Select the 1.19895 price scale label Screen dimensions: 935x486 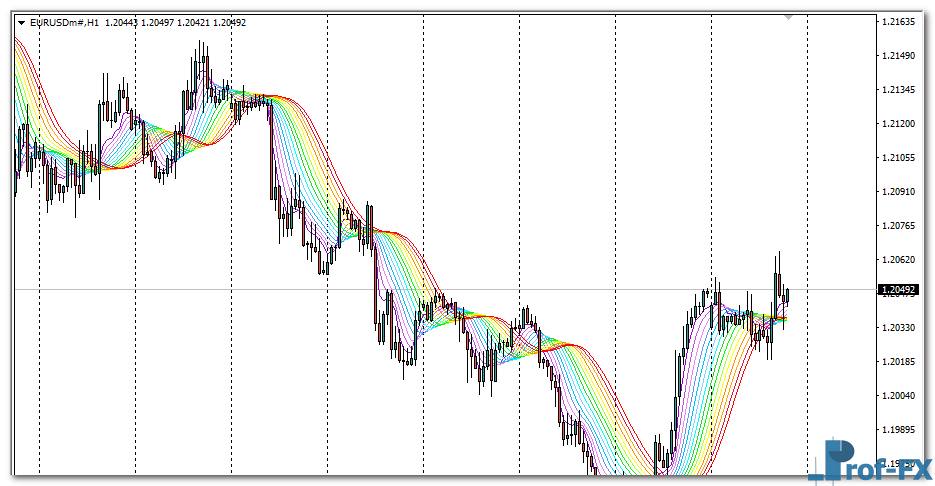901,429
